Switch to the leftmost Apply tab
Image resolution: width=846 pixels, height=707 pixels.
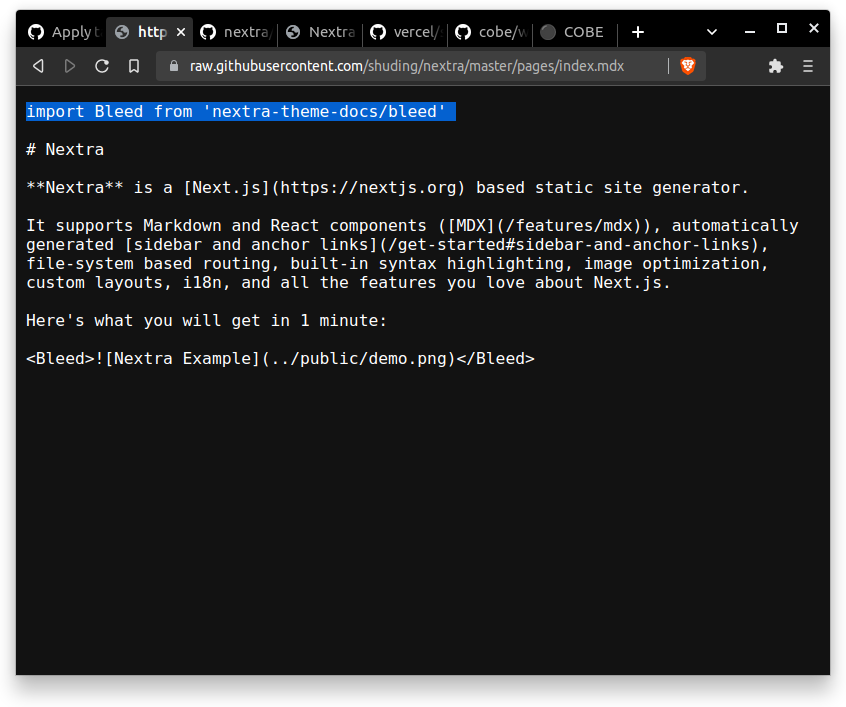[62, 31]
